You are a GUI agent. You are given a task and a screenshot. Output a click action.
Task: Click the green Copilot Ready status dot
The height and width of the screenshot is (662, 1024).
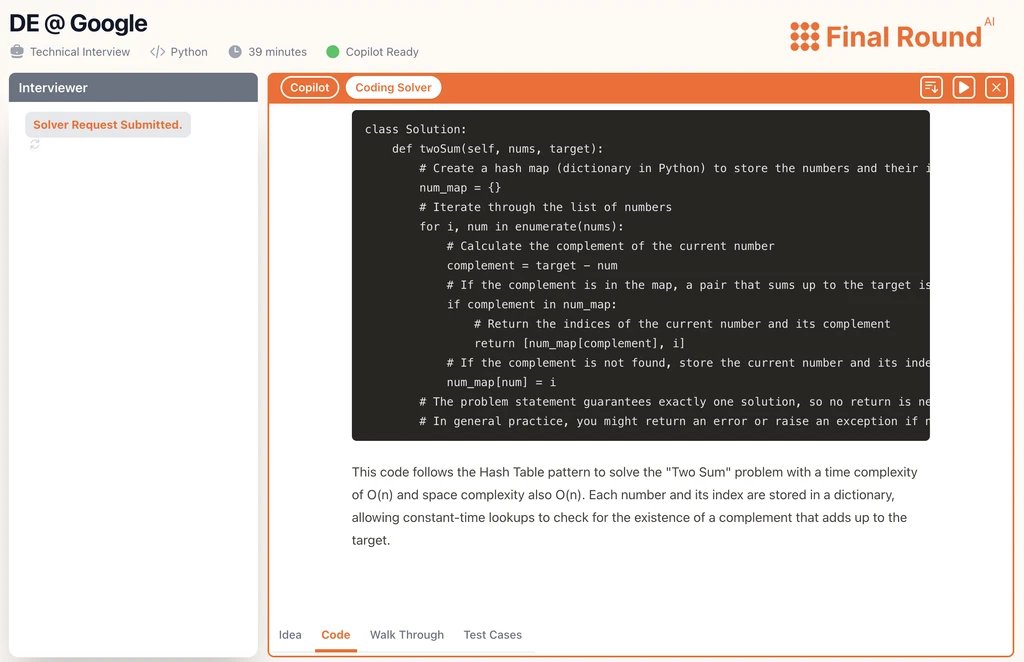click(x=332, y=52)
